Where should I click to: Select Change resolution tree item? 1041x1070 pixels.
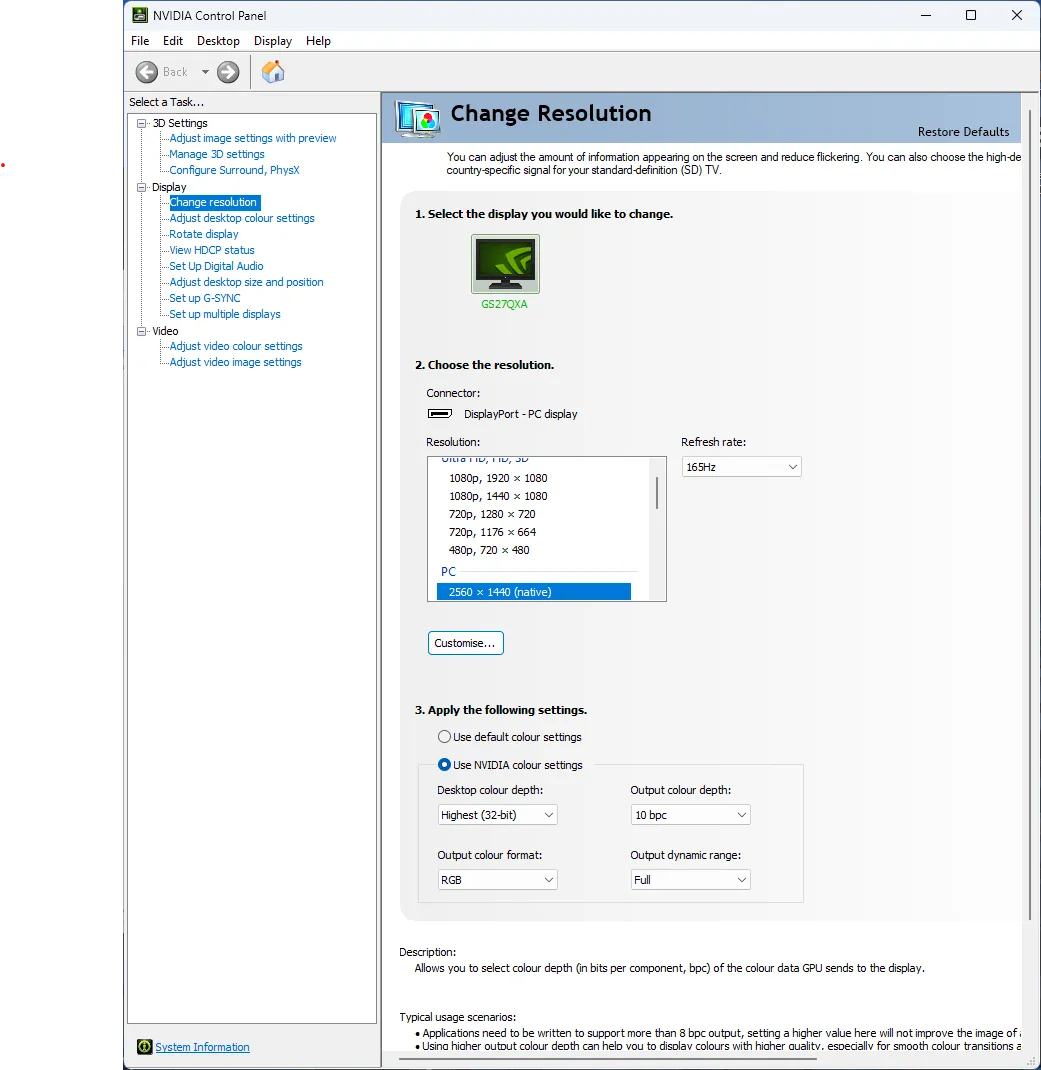[x=214, y=202]
